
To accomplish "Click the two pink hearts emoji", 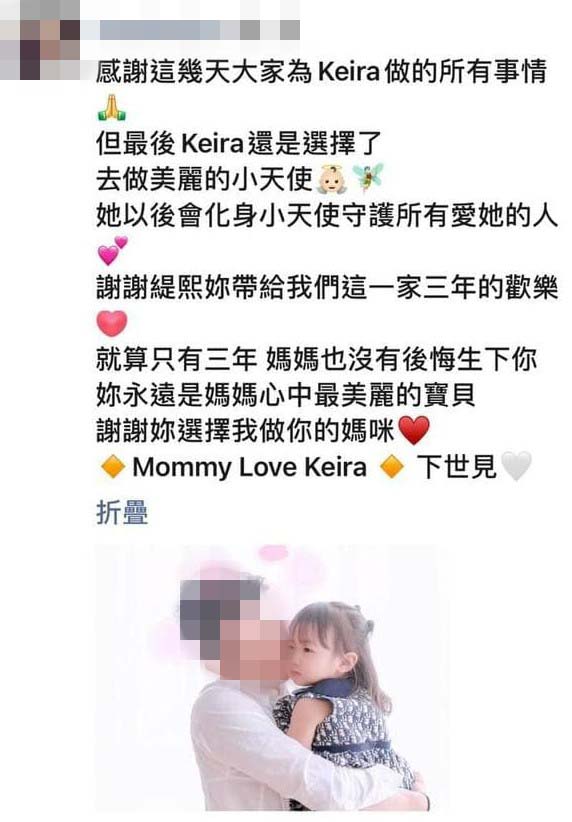I will pos(112,251).
